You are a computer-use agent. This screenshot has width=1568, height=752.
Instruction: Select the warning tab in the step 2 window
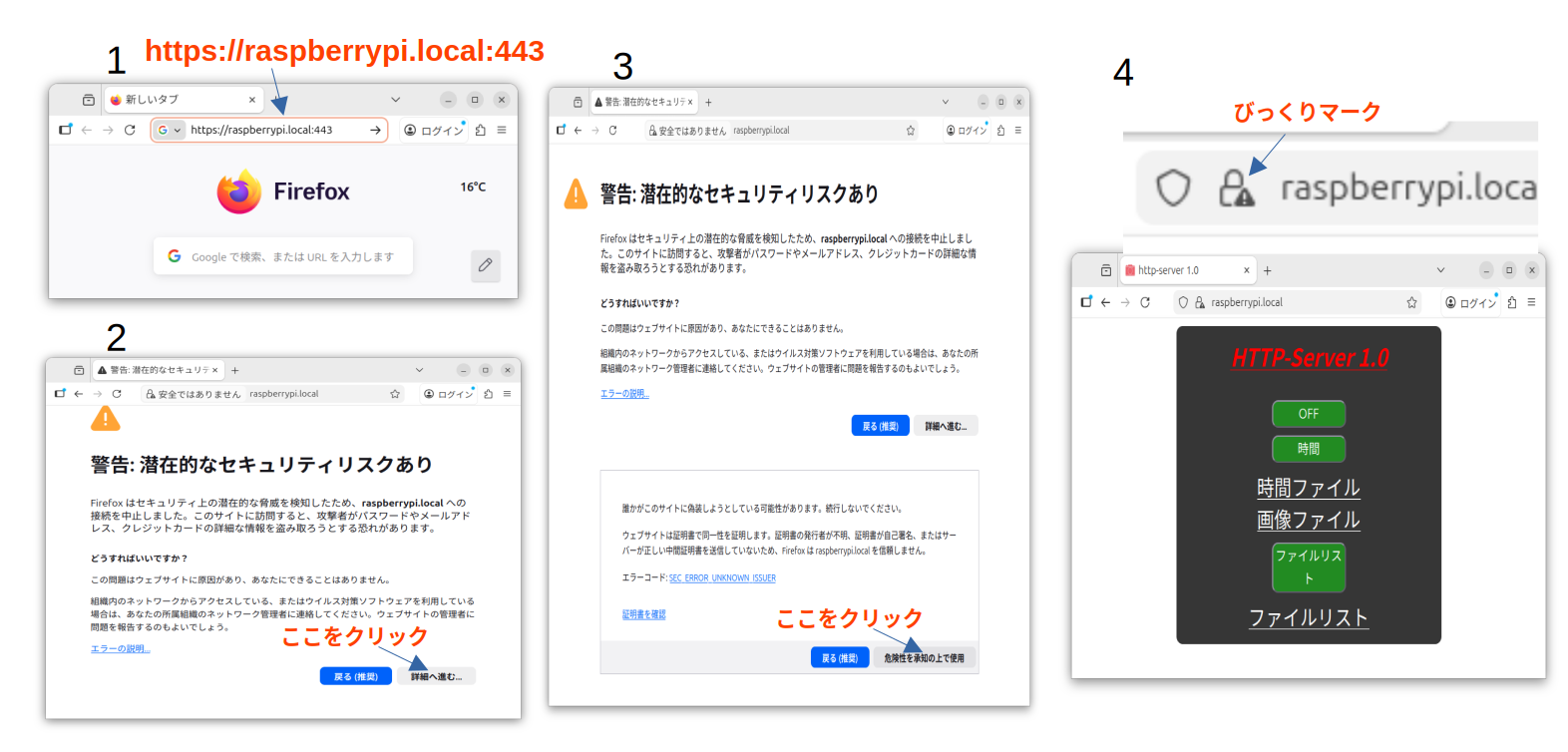click(x=159, y=370)
